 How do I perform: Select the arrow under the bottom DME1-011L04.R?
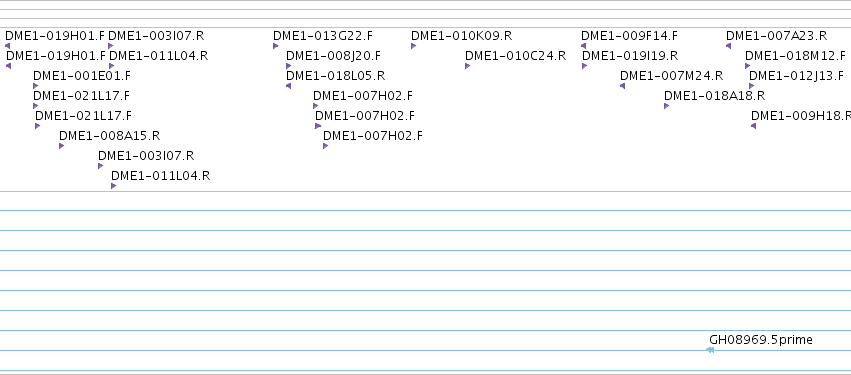tap(113, 186)
